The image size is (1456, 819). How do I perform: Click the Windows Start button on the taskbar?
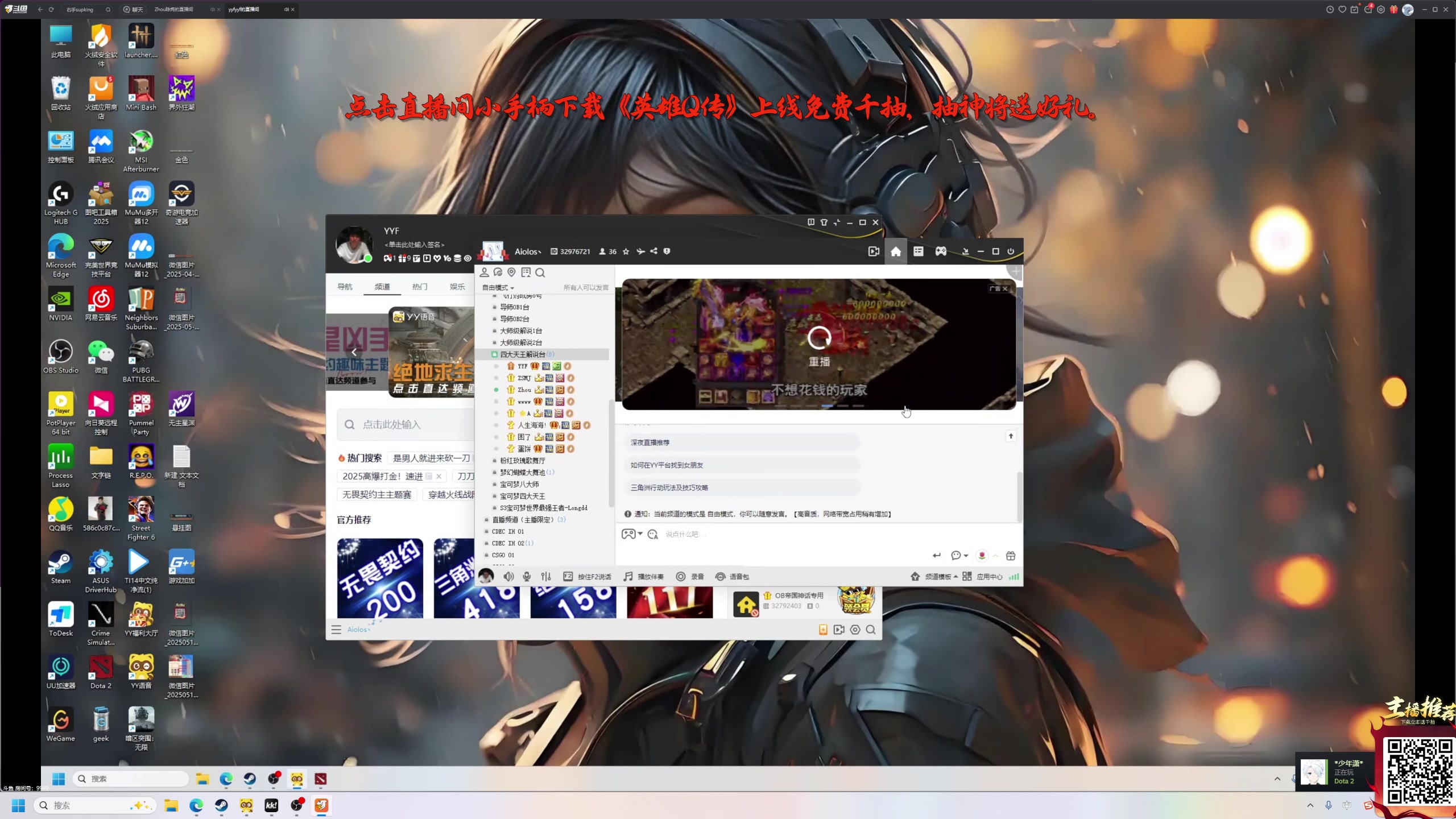pyautogui.click(x=18, y=806)
